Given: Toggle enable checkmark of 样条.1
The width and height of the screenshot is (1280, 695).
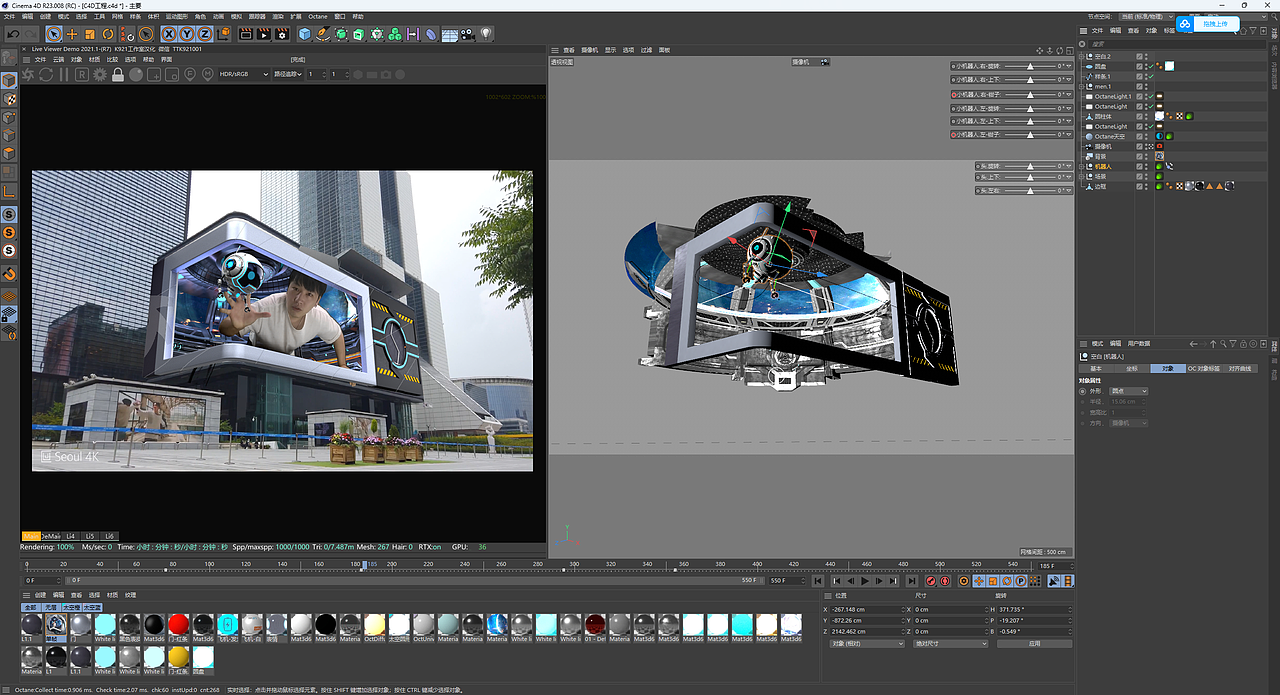Looking at the screenshot, I should [1153, 76].
